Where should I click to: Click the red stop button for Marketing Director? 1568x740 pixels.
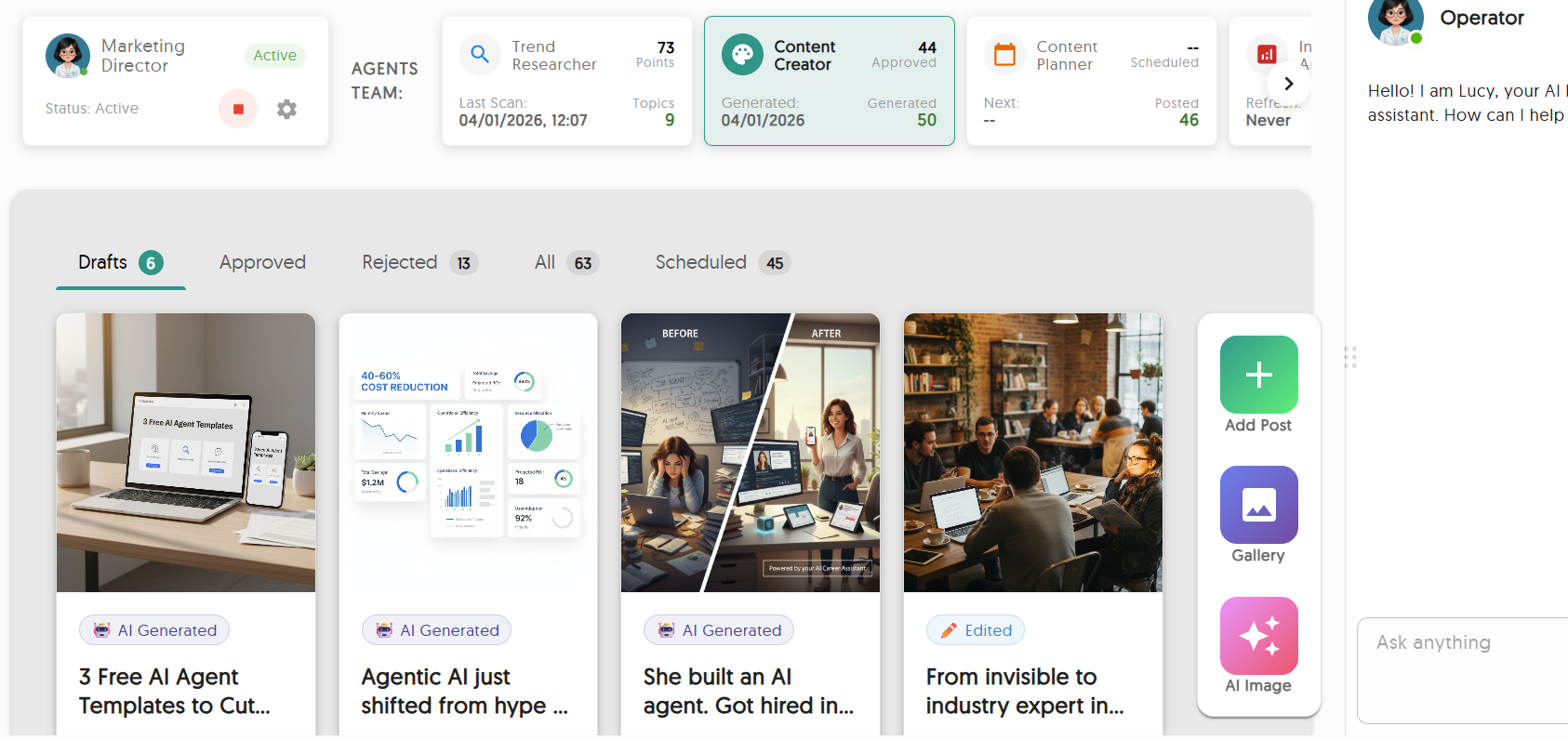click(x=238, y=109)
